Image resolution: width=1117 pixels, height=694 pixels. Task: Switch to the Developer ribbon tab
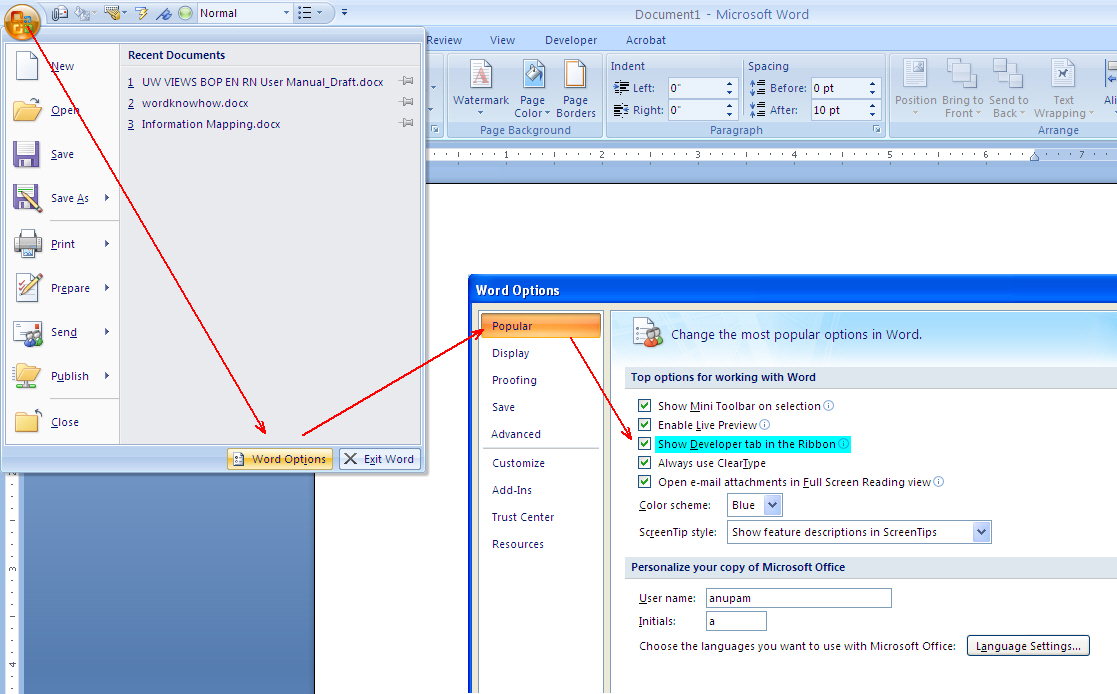571,41
